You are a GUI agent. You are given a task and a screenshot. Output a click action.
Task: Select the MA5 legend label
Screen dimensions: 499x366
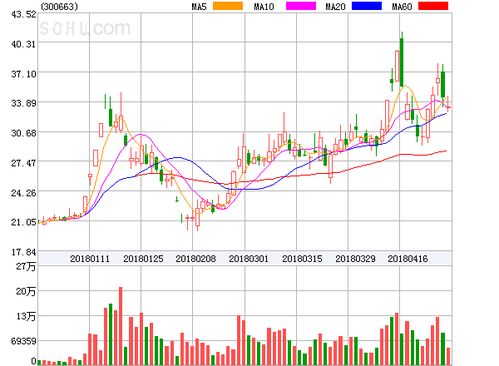tap(200, 6)
